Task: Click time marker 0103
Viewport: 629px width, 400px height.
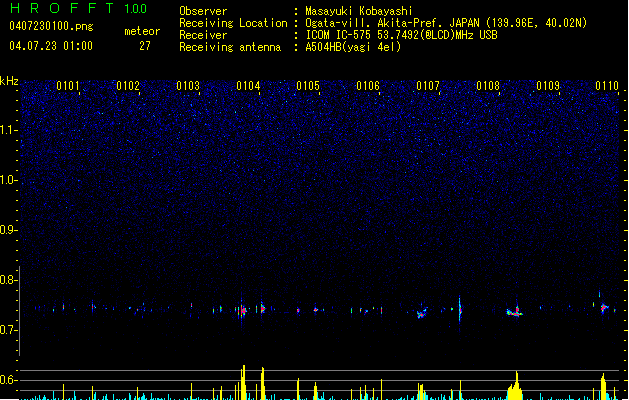Action: [188, 85]
